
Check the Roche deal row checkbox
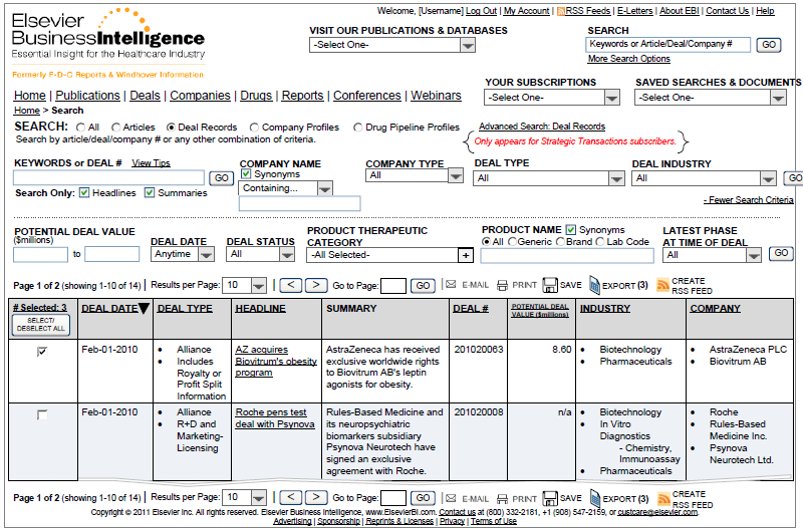click(42, 415)
